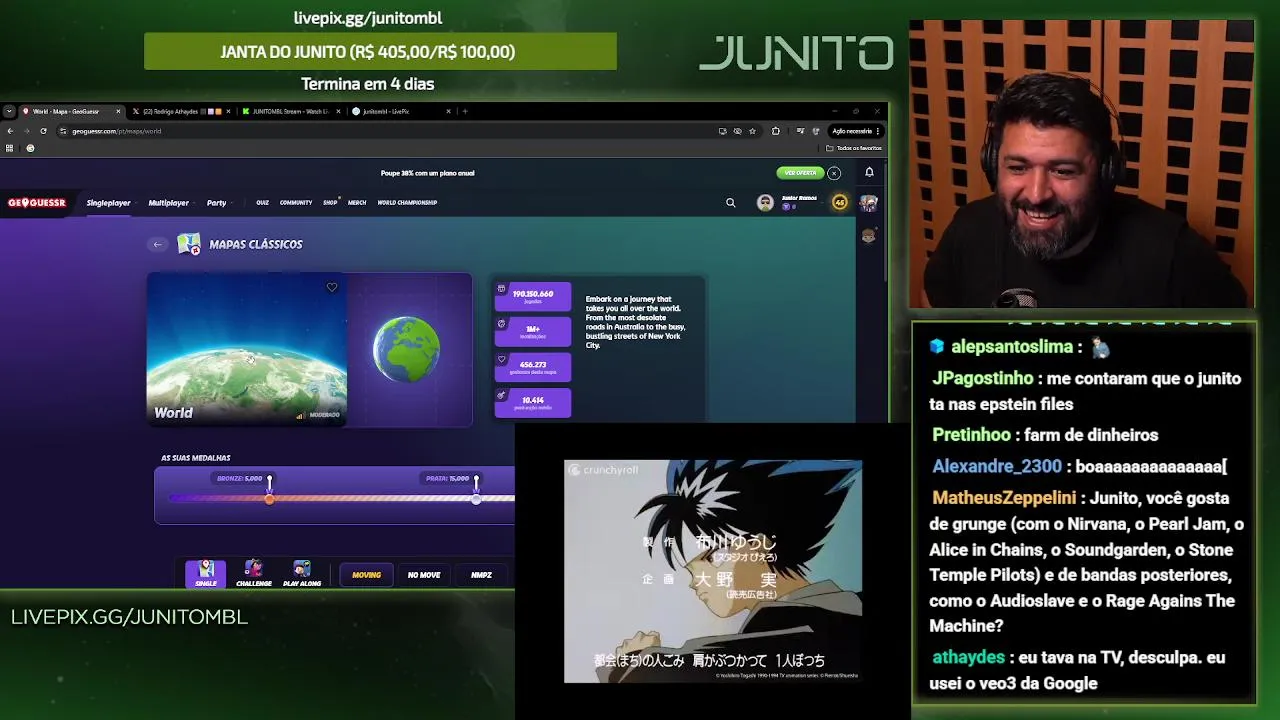Open the Community page

click(x=296, y=203)
